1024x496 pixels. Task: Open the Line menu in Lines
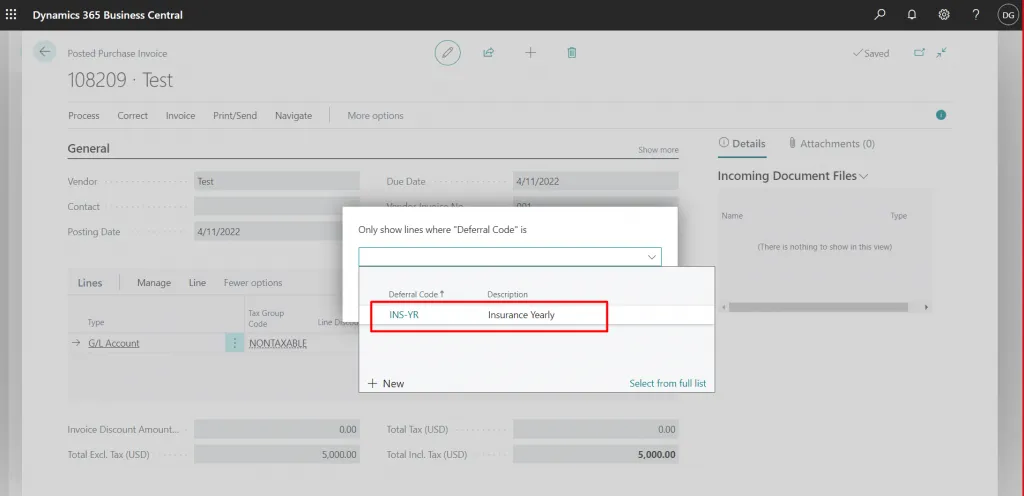tap(197, 283)
